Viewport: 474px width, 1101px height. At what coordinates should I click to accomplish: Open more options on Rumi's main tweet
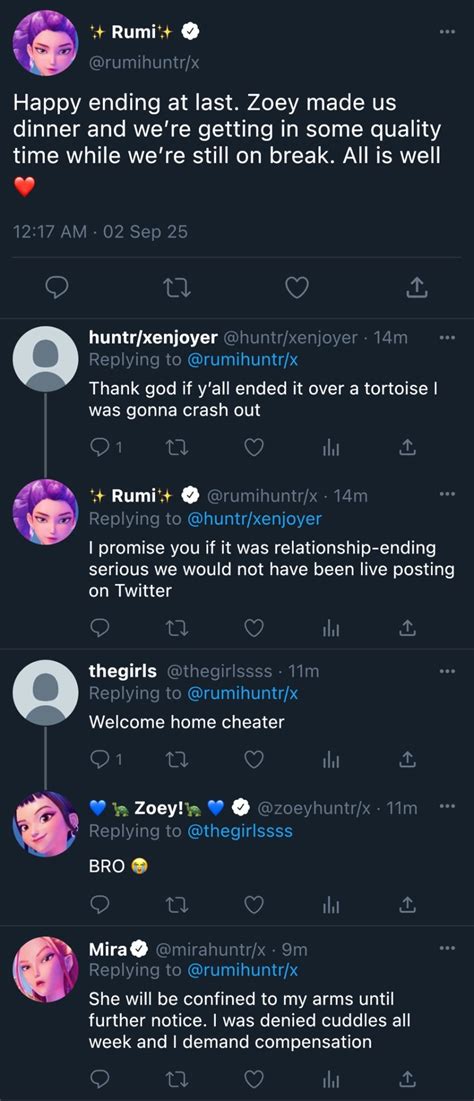coord(447,32)
